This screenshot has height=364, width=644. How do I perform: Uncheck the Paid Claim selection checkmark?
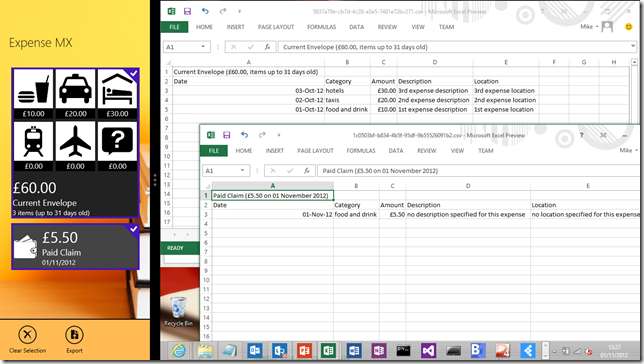pyautogui.click(x=133, y=229)
